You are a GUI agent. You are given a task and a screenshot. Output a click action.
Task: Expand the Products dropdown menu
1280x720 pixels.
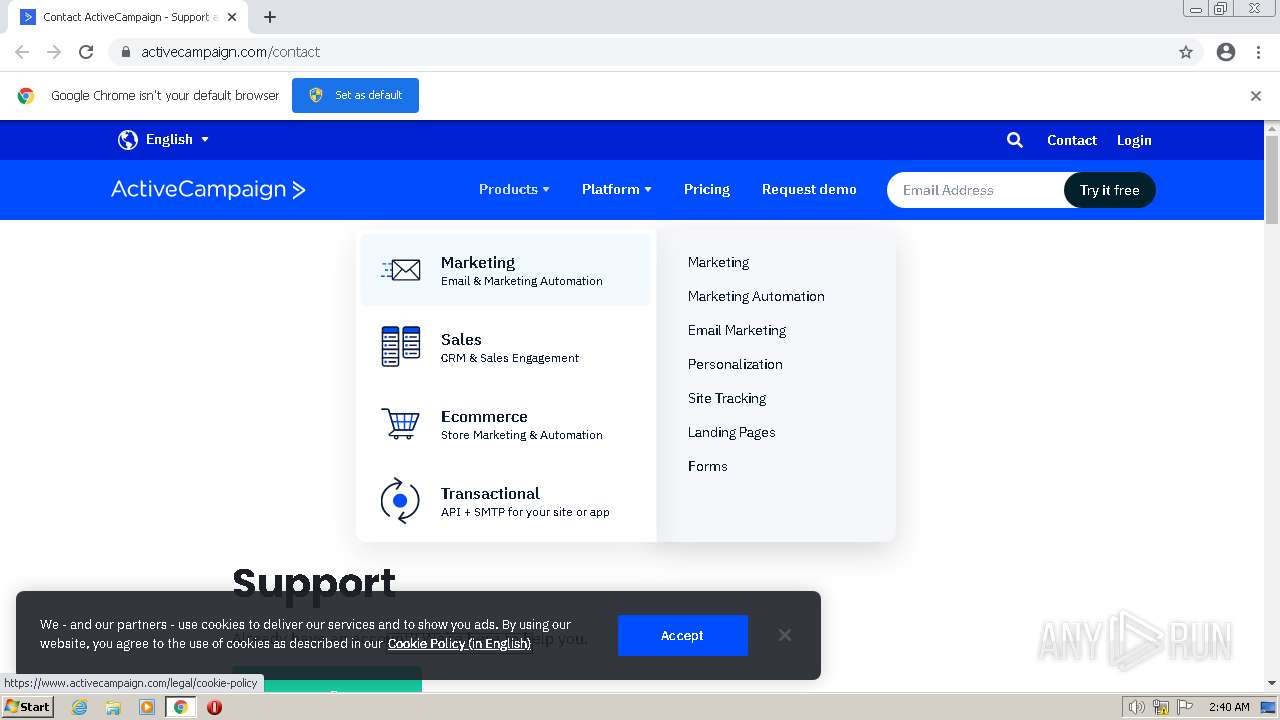(x=514, y=189)
